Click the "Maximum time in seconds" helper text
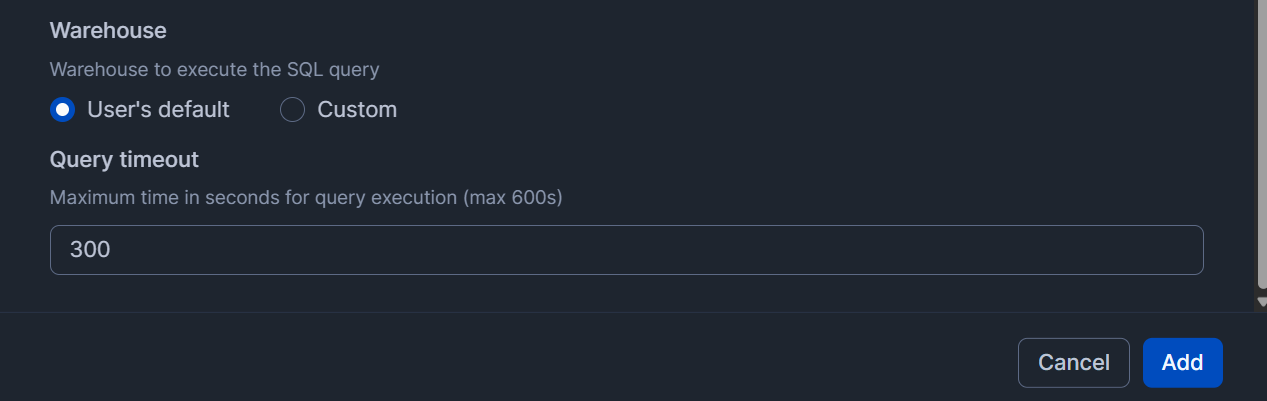This screenshot has width=1267, height=401. [306, 198]
